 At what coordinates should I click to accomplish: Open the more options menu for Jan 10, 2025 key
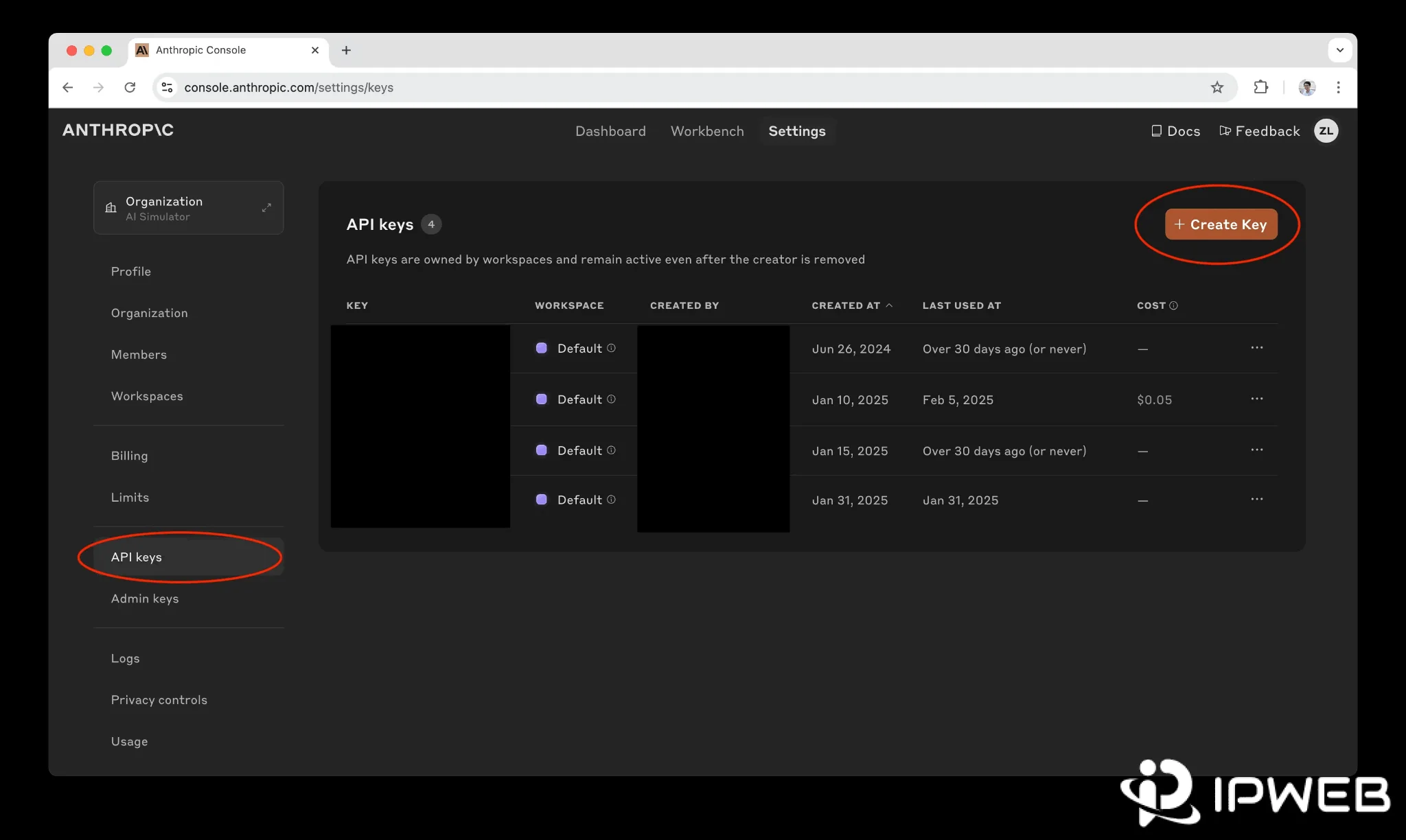tap(1256, 399)
